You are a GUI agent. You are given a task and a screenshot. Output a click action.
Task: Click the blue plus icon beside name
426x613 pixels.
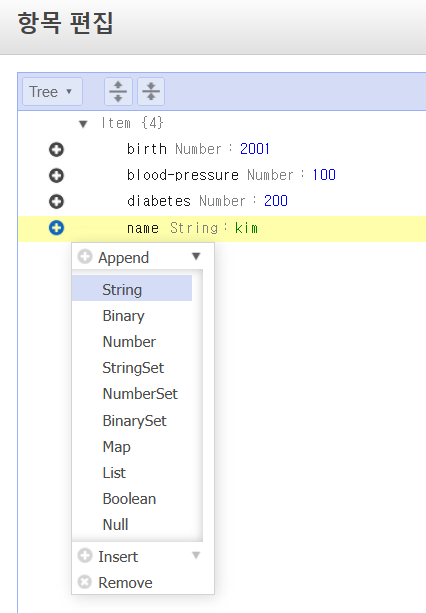[x=56, y=228]
